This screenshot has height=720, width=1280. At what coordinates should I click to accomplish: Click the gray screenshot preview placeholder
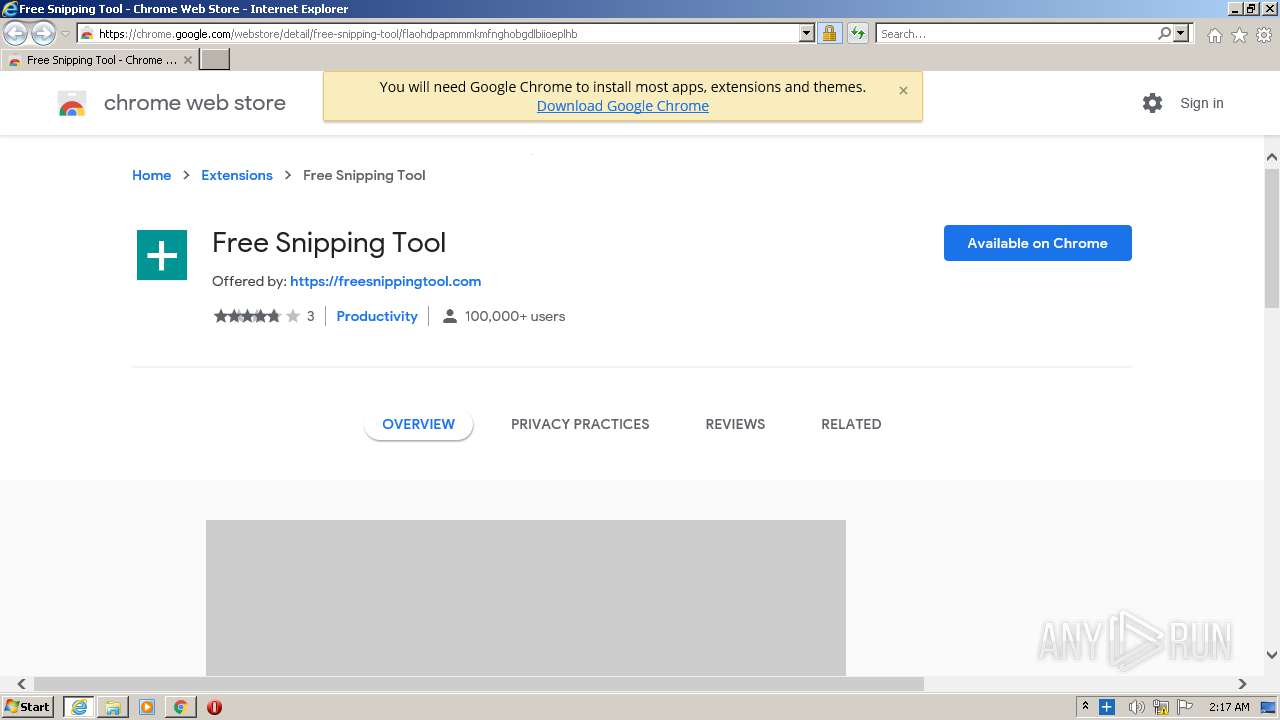pyautogui.click(x=526, y=597)
